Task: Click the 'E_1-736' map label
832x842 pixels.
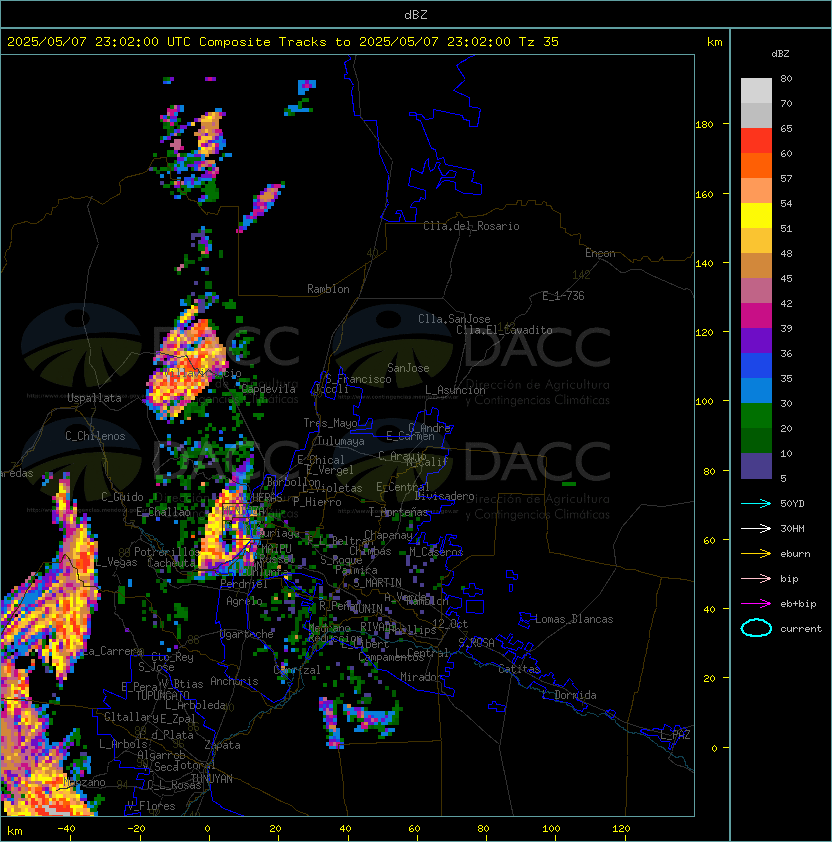Action: pos(563,296)
